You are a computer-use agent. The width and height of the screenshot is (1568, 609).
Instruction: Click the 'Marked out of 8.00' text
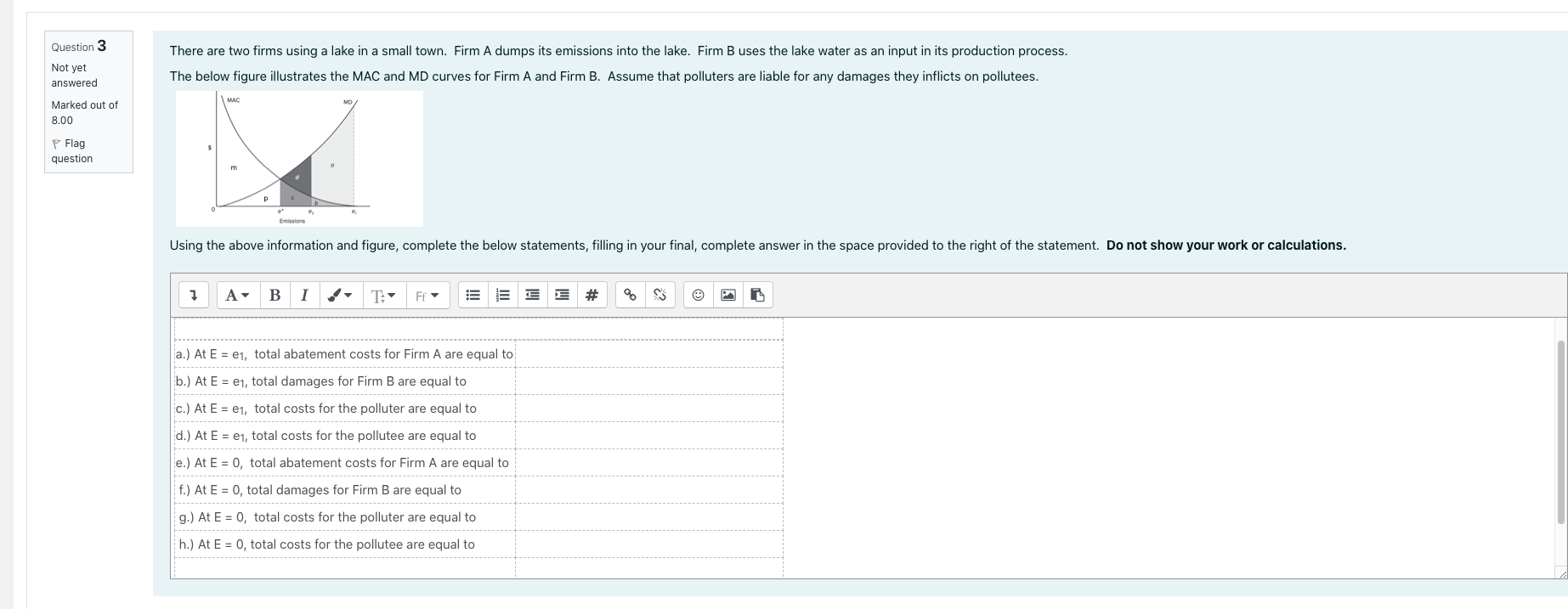(84, 112)
